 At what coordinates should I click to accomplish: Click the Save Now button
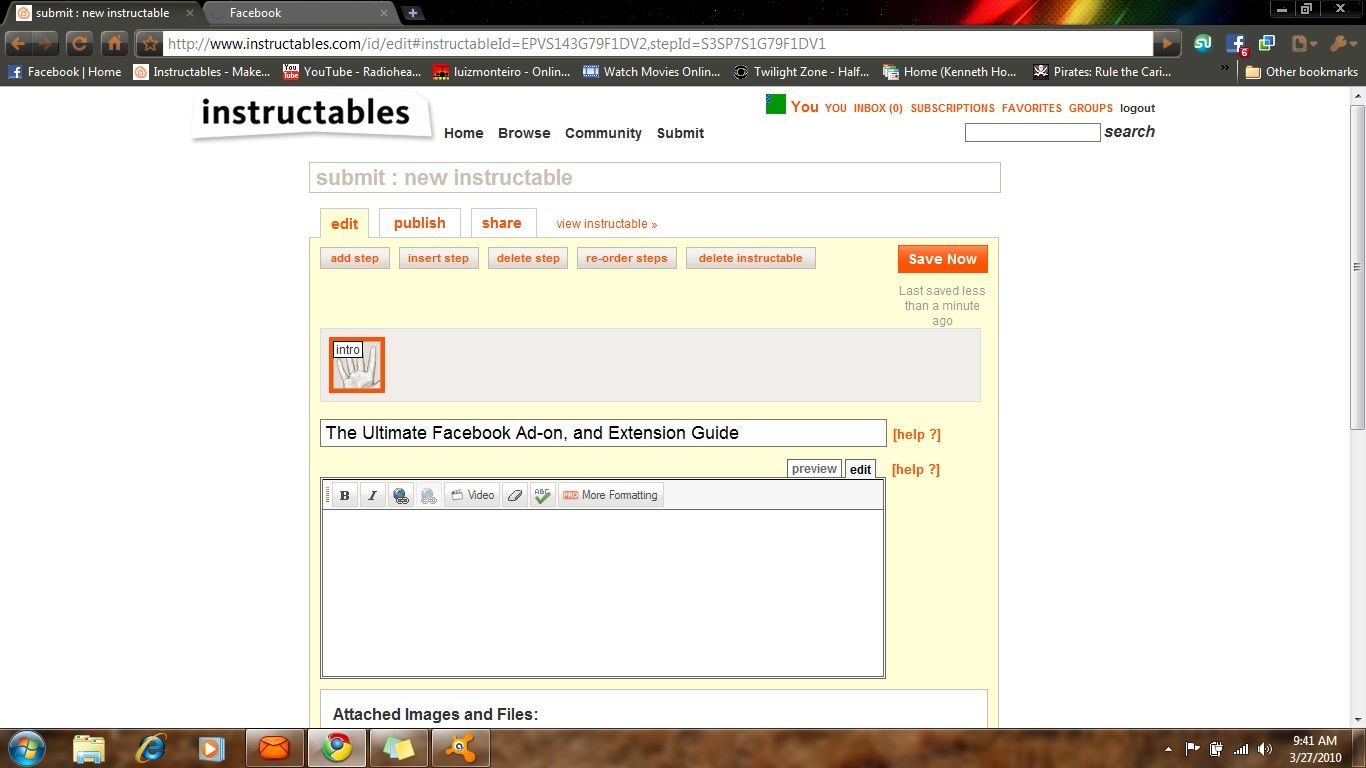pos(941,258)
